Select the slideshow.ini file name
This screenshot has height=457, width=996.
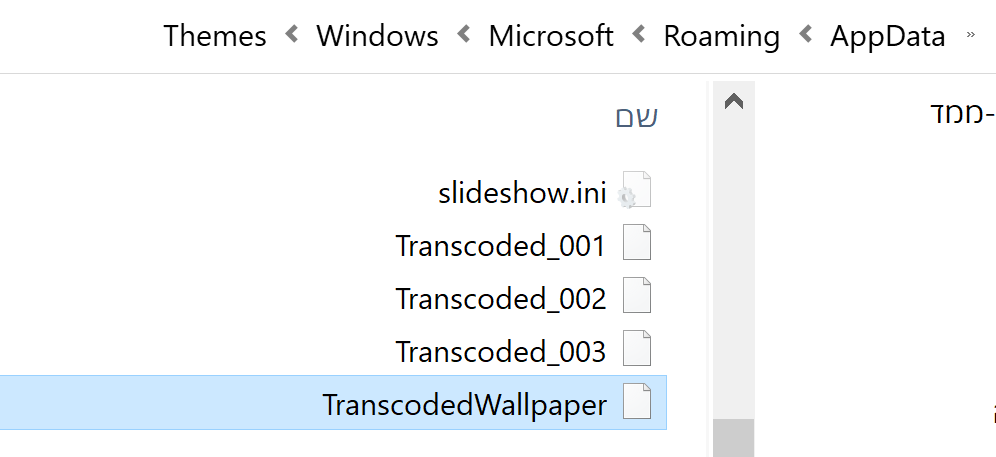[522, 192]
